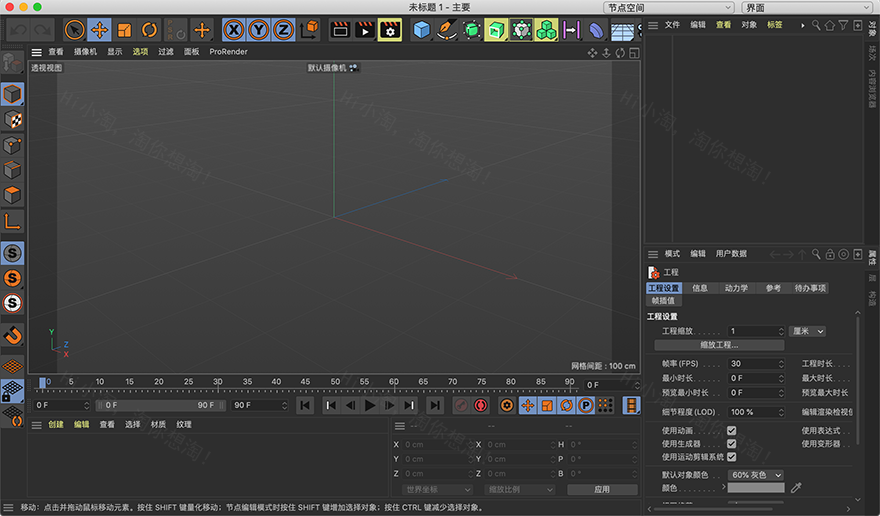880x516 pixels.
Task: Add a cube primitive object
Action: 421,30
